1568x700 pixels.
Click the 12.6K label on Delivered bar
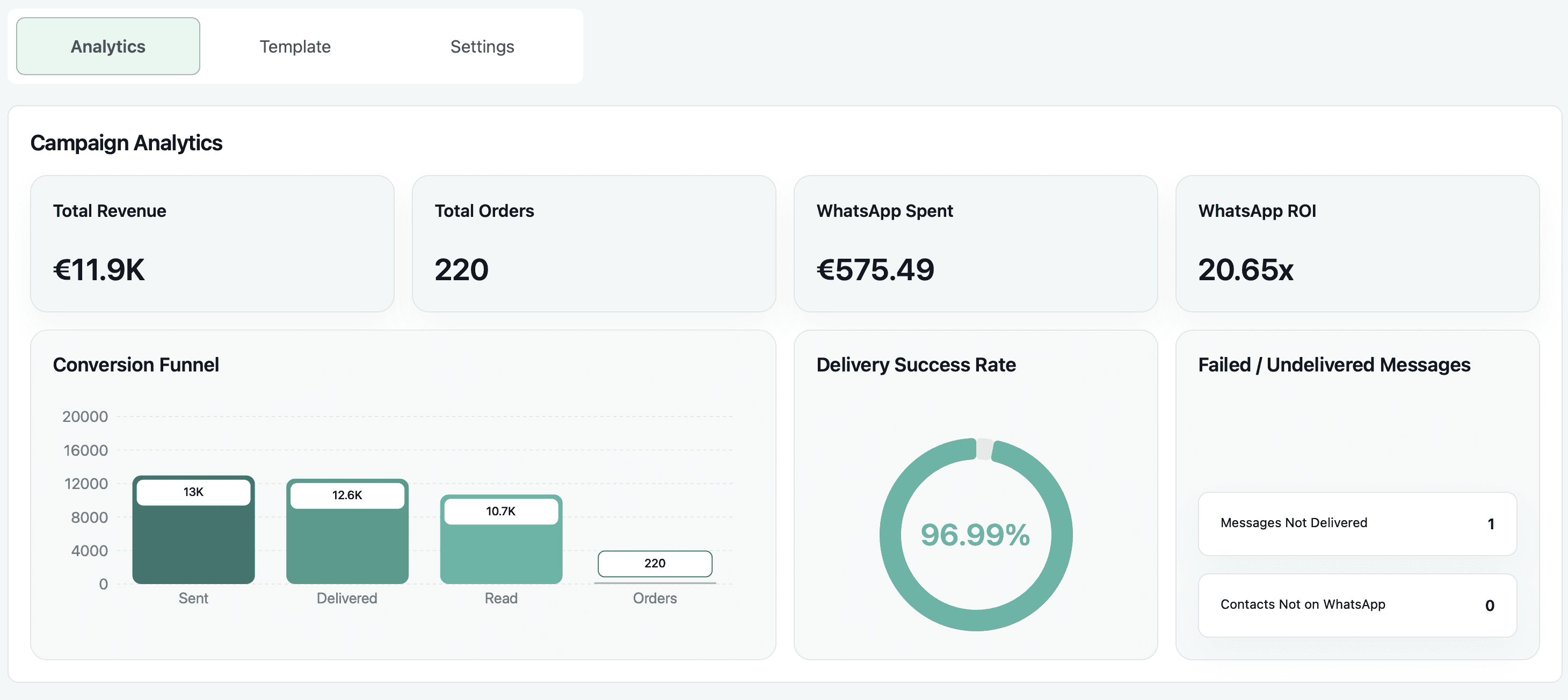click(x=347, y=495)
